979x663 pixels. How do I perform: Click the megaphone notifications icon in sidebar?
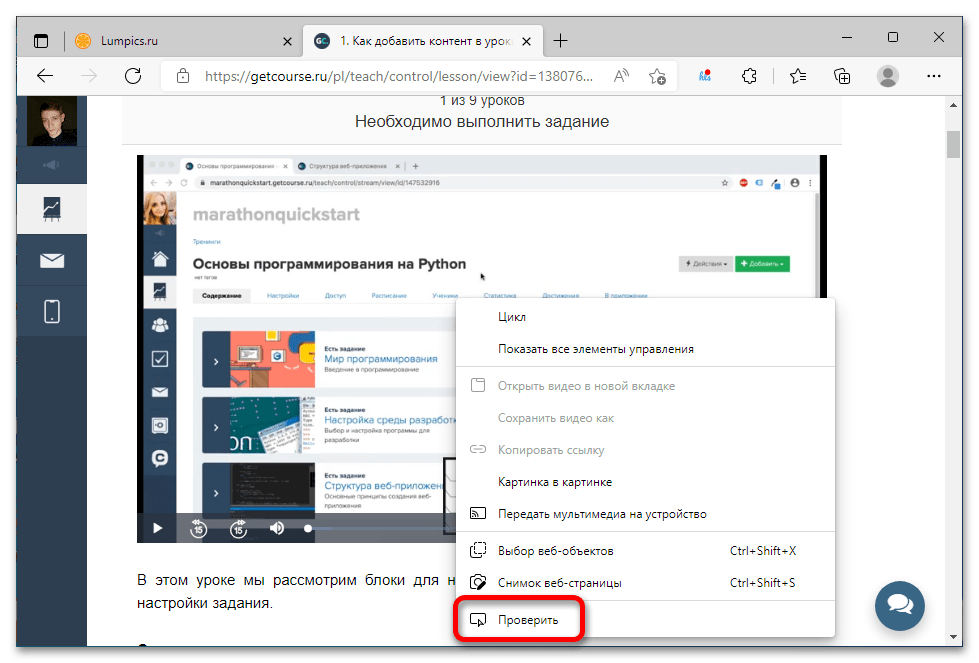click(51, 165)
